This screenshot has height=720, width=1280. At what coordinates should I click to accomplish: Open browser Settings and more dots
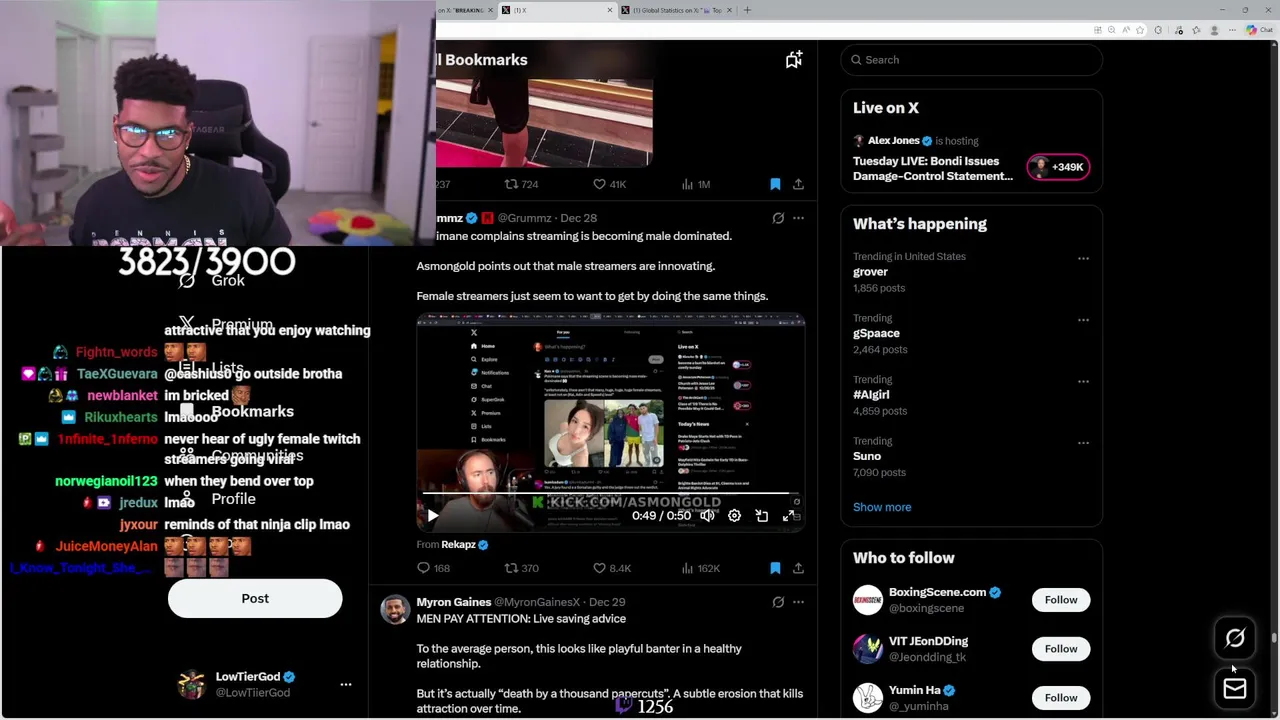(1232, 30)
